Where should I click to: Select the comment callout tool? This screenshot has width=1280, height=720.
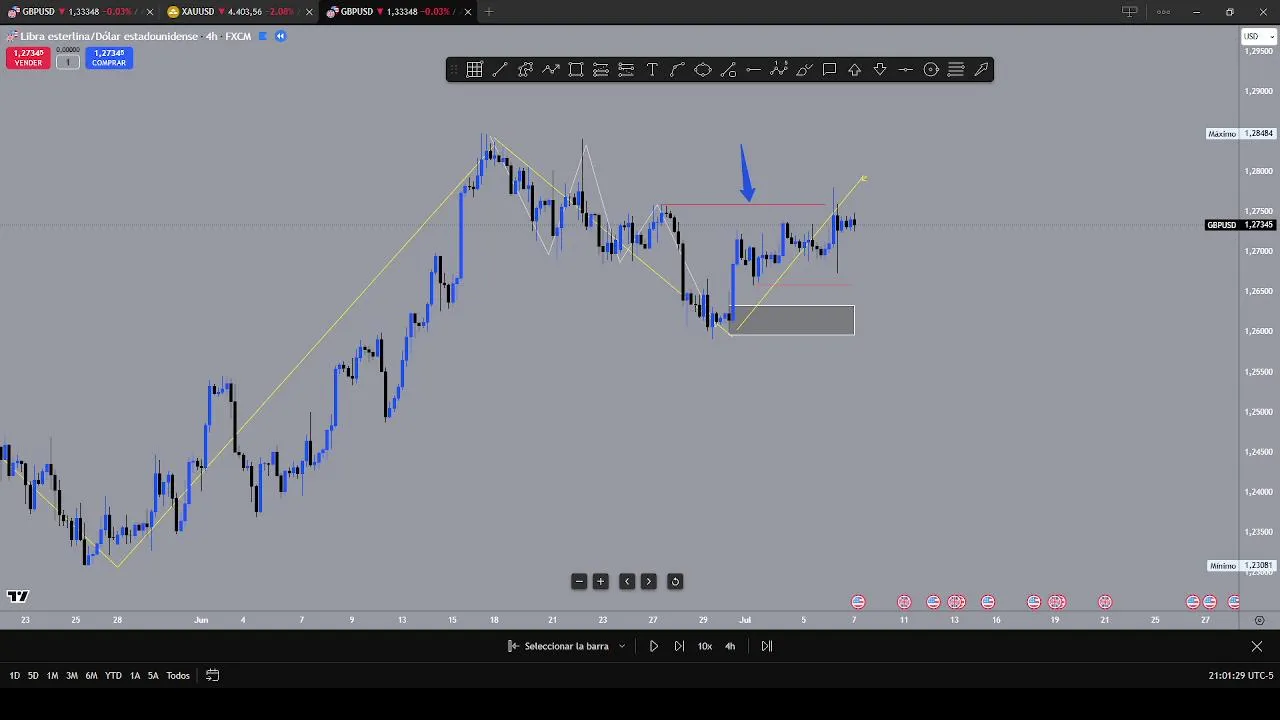(829, 70)
